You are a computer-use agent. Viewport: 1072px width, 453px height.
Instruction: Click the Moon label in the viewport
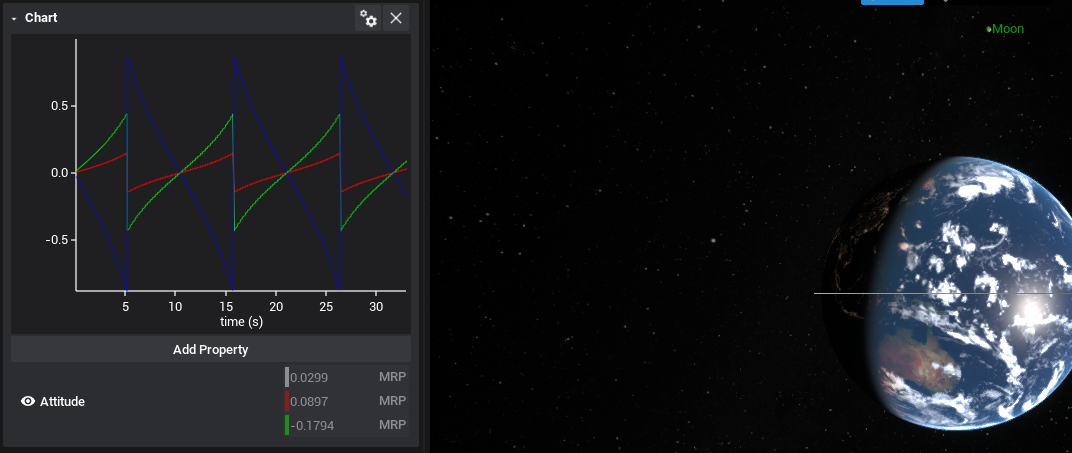pos(1006,29)
